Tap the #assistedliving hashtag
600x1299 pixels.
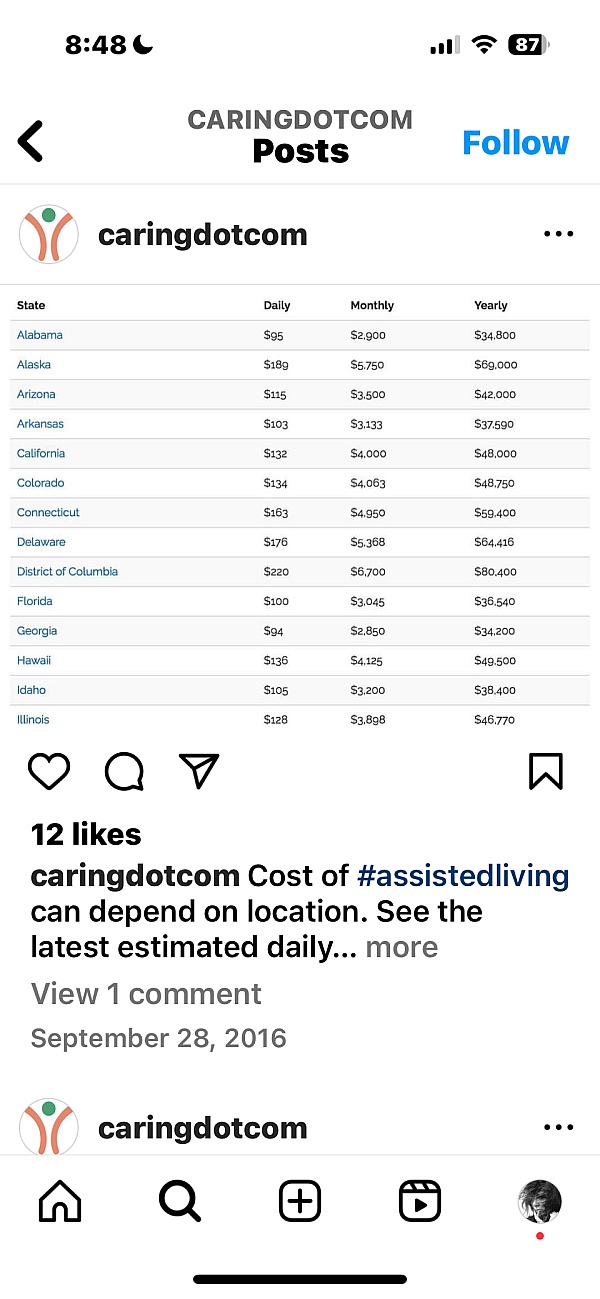(x=463, y=877)
